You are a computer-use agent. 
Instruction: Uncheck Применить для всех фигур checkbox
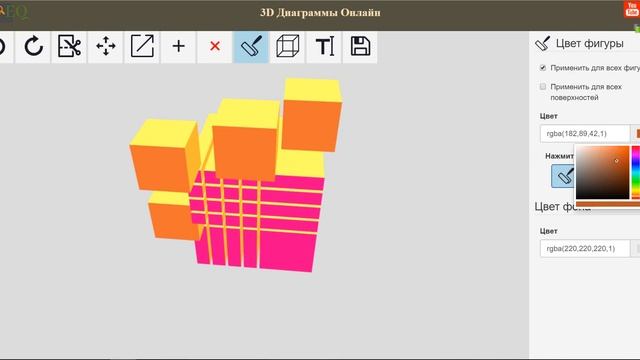[543, 68]
